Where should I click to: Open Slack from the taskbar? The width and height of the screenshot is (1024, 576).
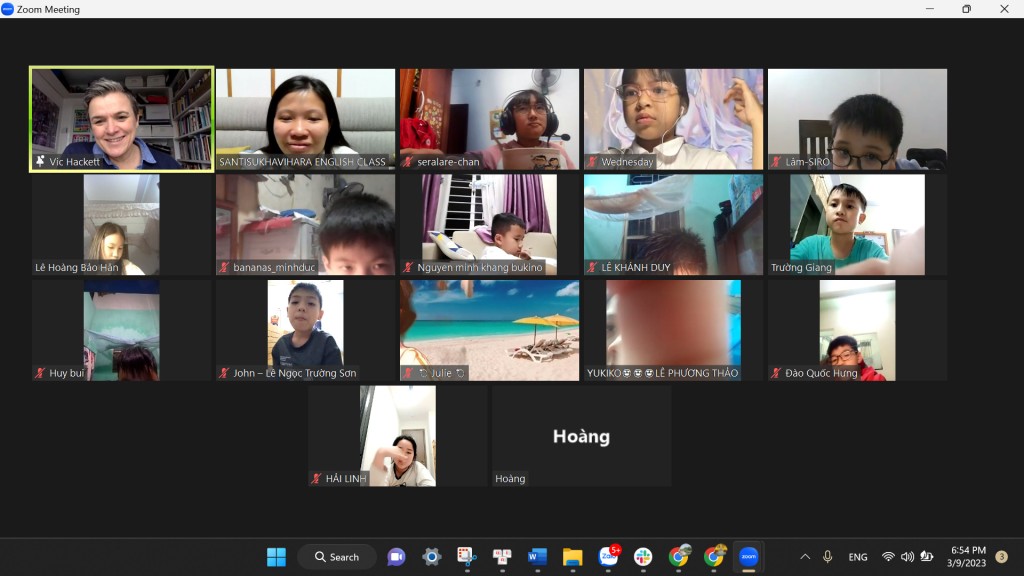[643, 557]
